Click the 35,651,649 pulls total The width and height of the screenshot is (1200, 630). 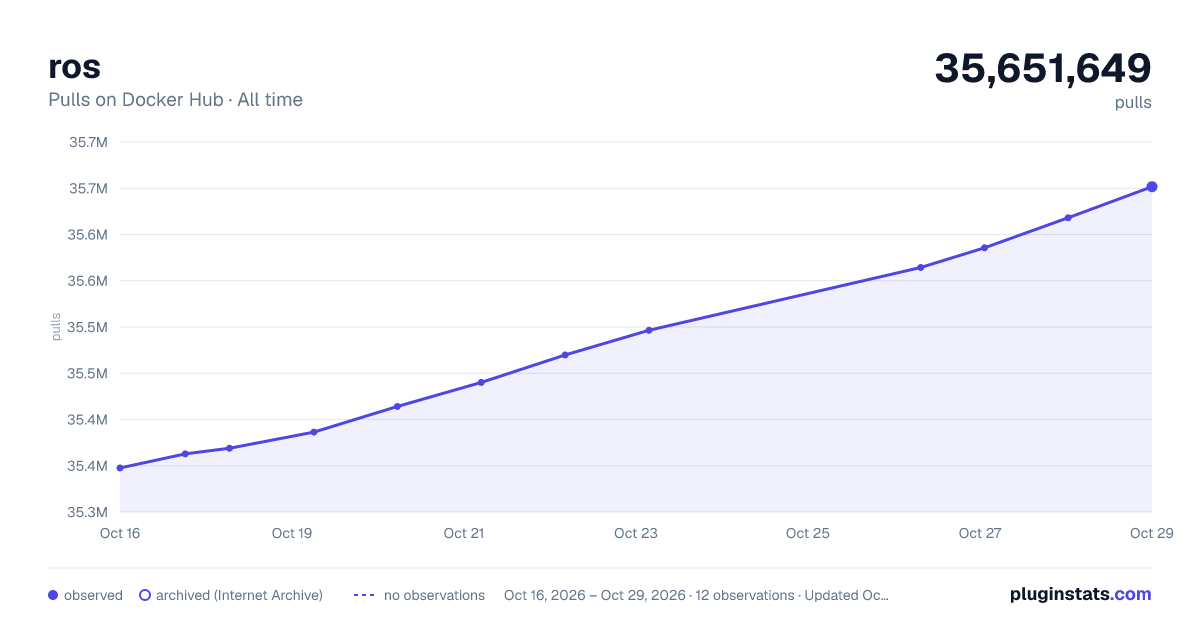(x=1043, y=69)
